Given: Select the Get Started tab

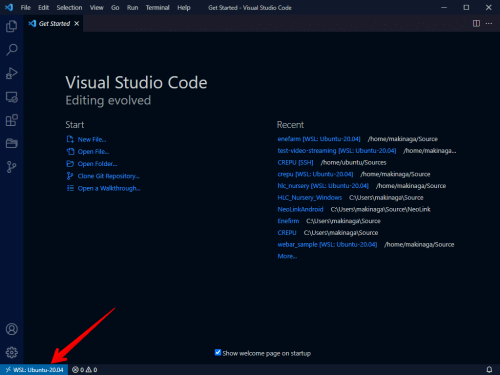Looking at the screenshot, I should click(x=53, y=23).
